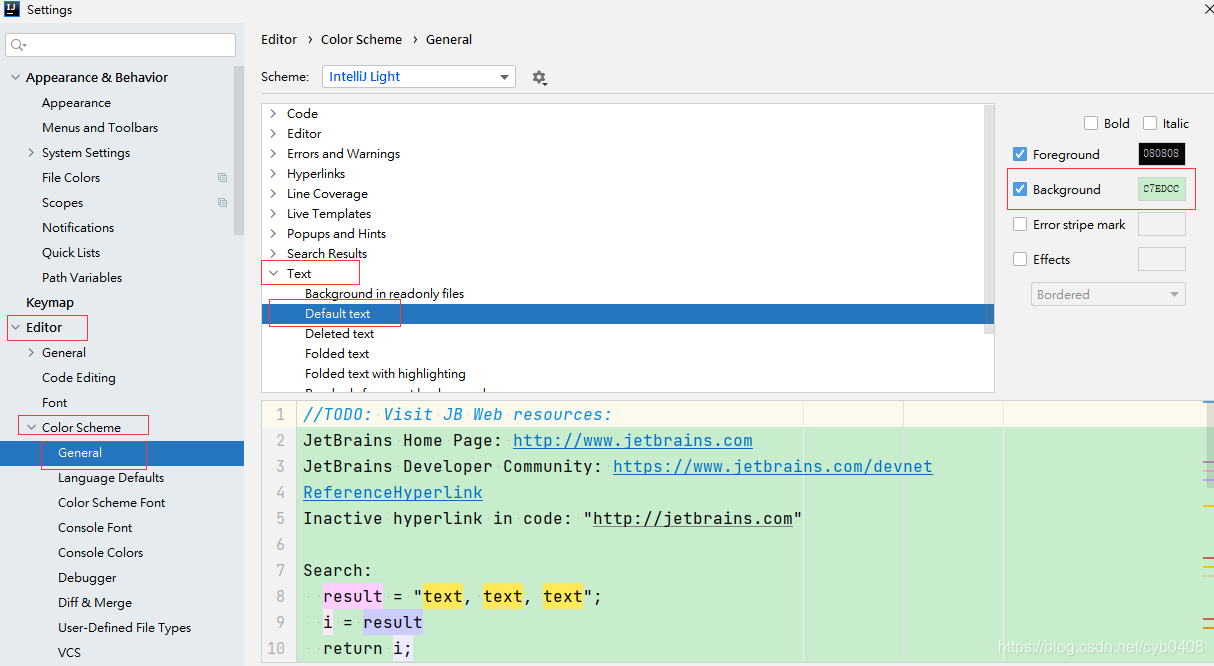Image resolution: width=1214 pixels, height=666 pixels.
Task: Select Menus and Toolbars settings page
Action: pyautogui.click(x=100, y=127)
